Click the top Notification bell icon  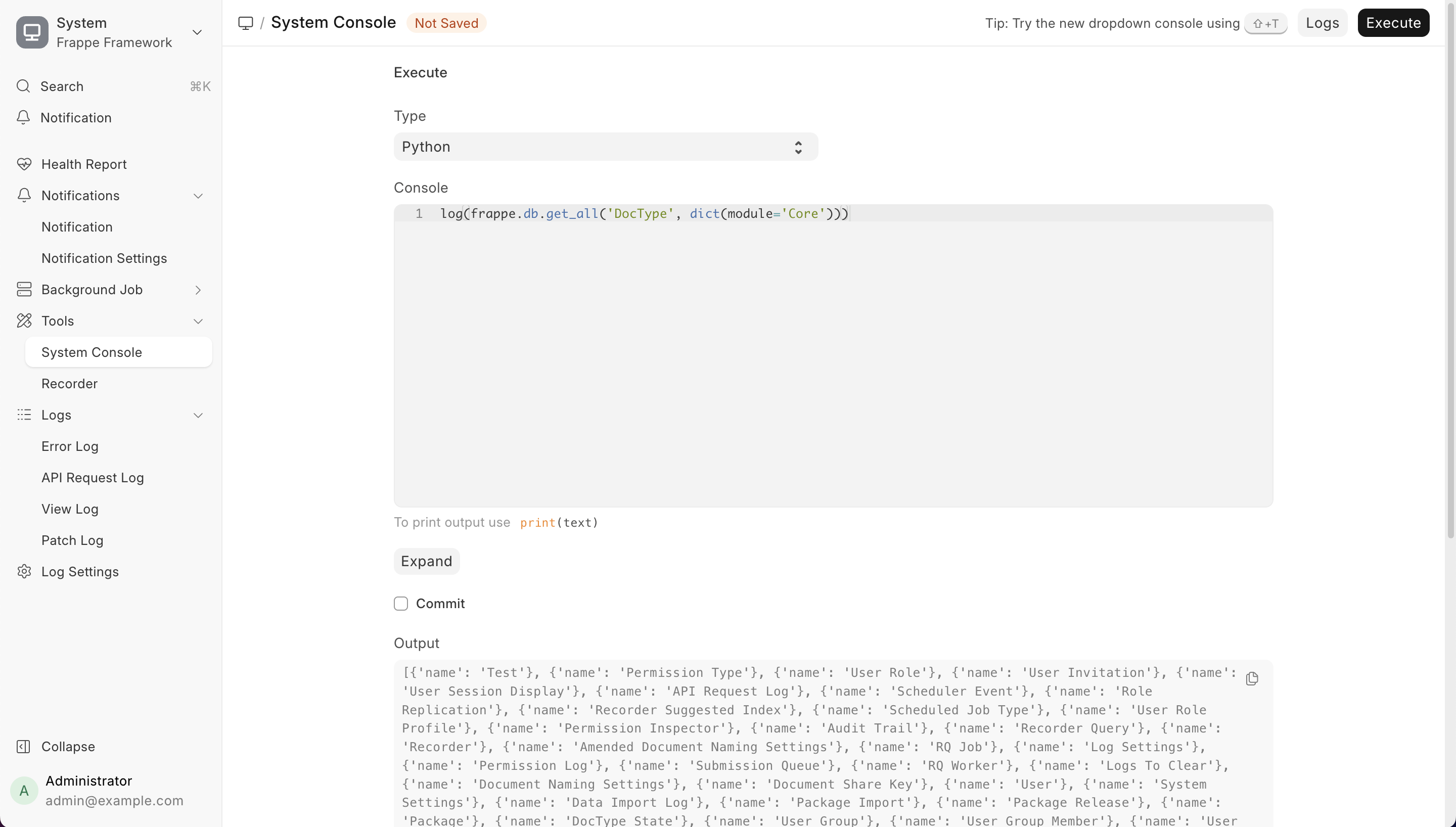[x=23, y=118]
